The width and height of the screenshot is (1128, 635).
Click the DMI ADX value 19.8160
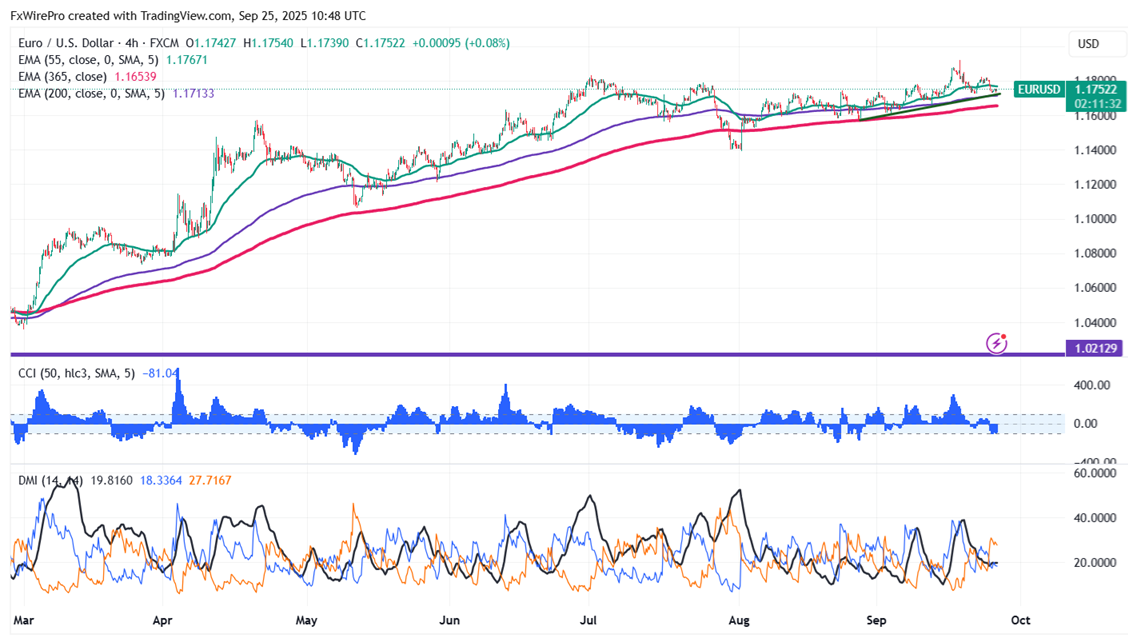click(112, 480)
